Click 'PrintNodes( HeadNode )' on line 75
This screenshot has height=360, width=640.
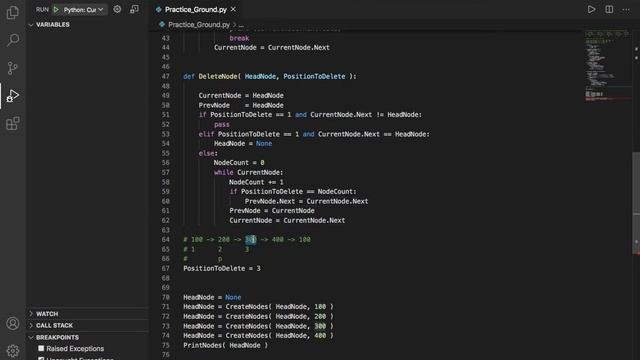point(225,345)
